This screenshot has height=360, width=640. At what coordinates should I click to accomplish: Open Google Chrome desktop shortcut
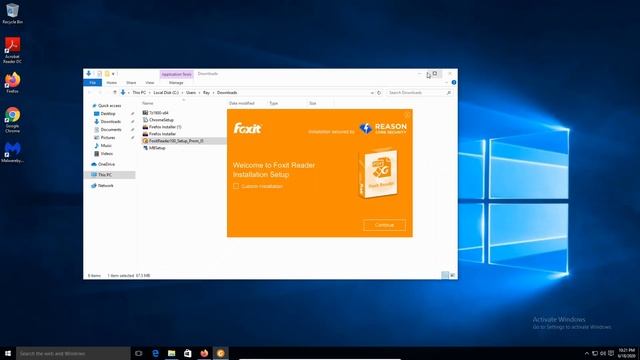click(12, 120)
